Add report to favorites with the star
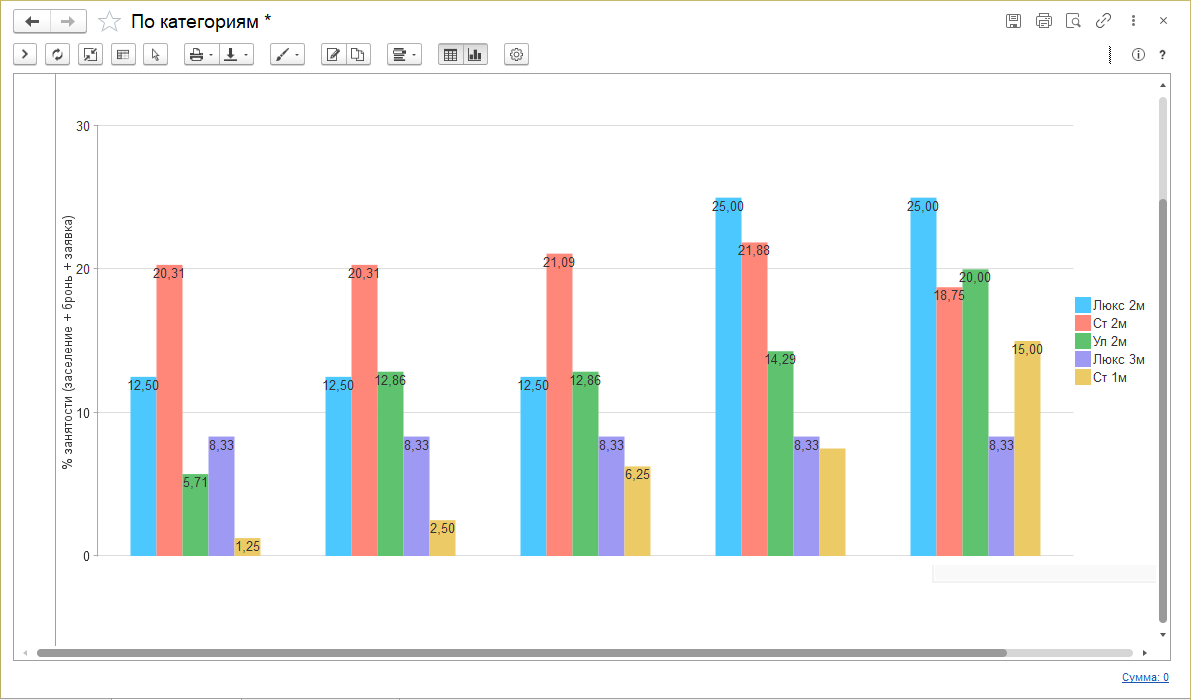Screen dimensions: 1191x700 tap(109, 21)
